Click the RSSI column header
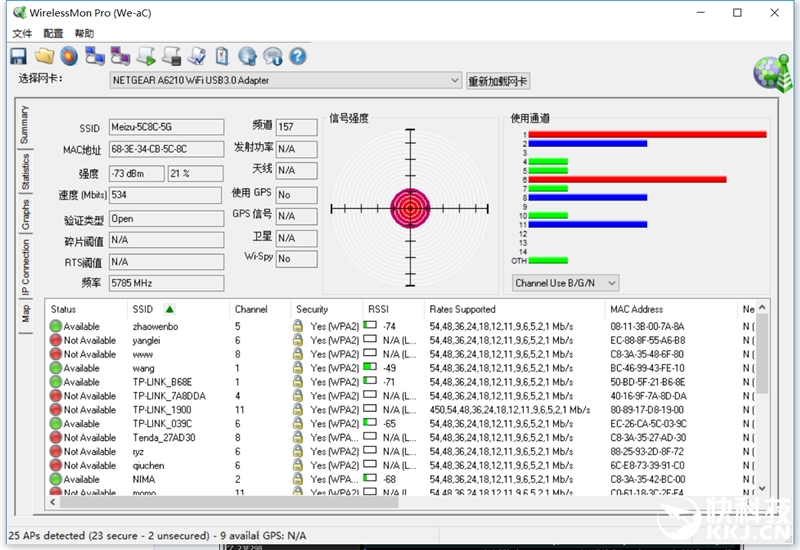Screen dimensions: 800x550 point(379,309)
